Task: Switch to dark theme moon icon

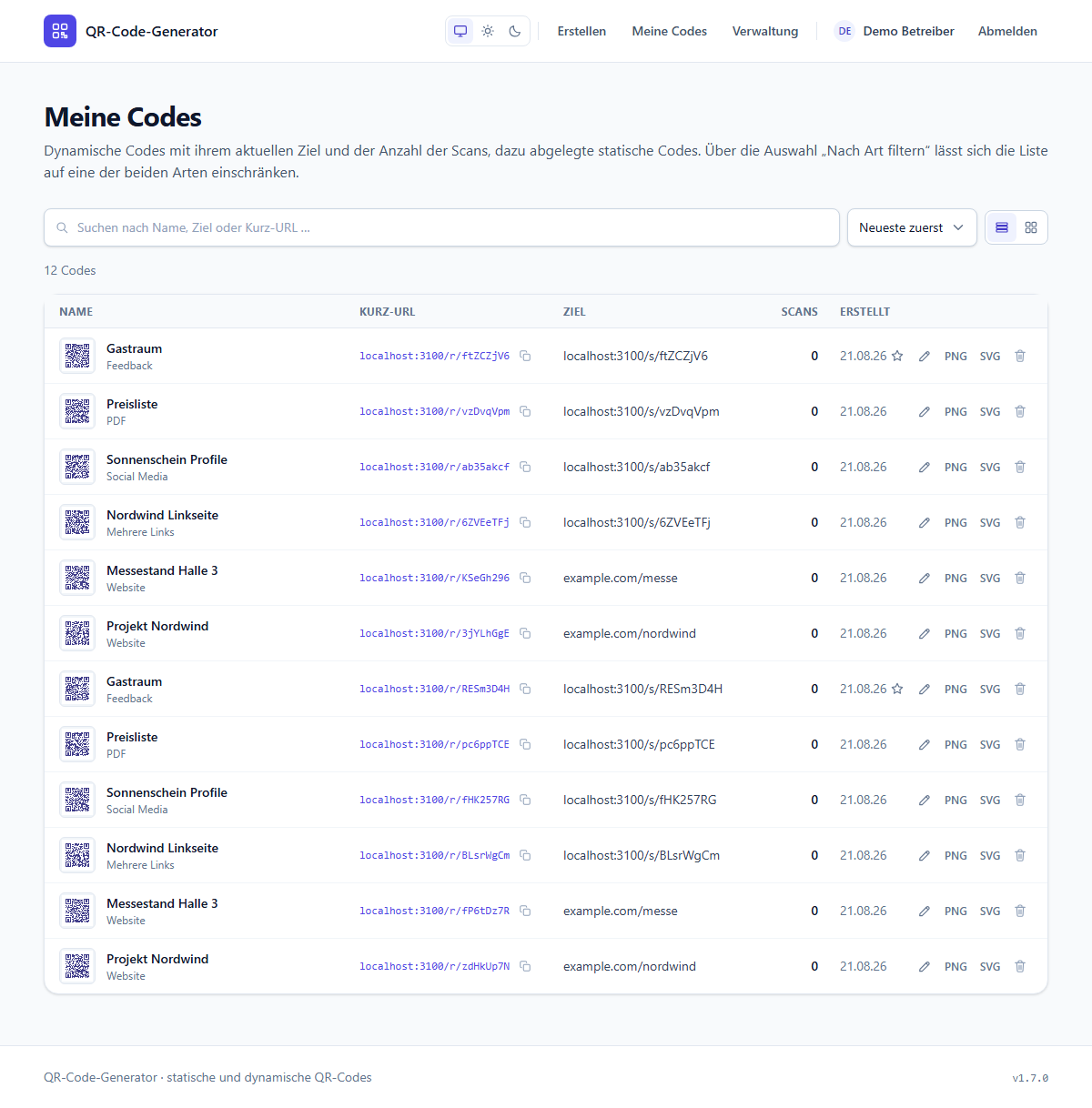Action: [x=515, y=31]
